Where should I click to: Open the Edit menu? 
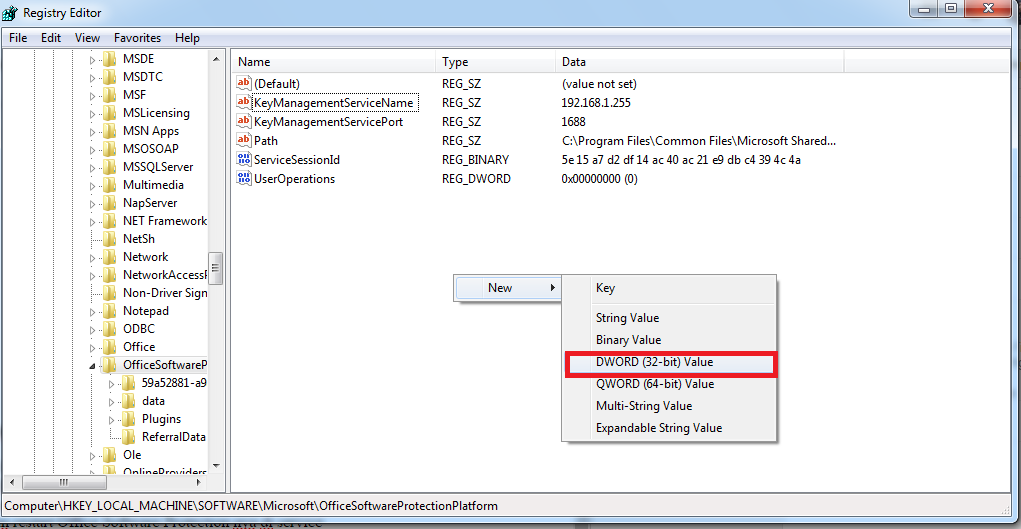tap(51, 38)
